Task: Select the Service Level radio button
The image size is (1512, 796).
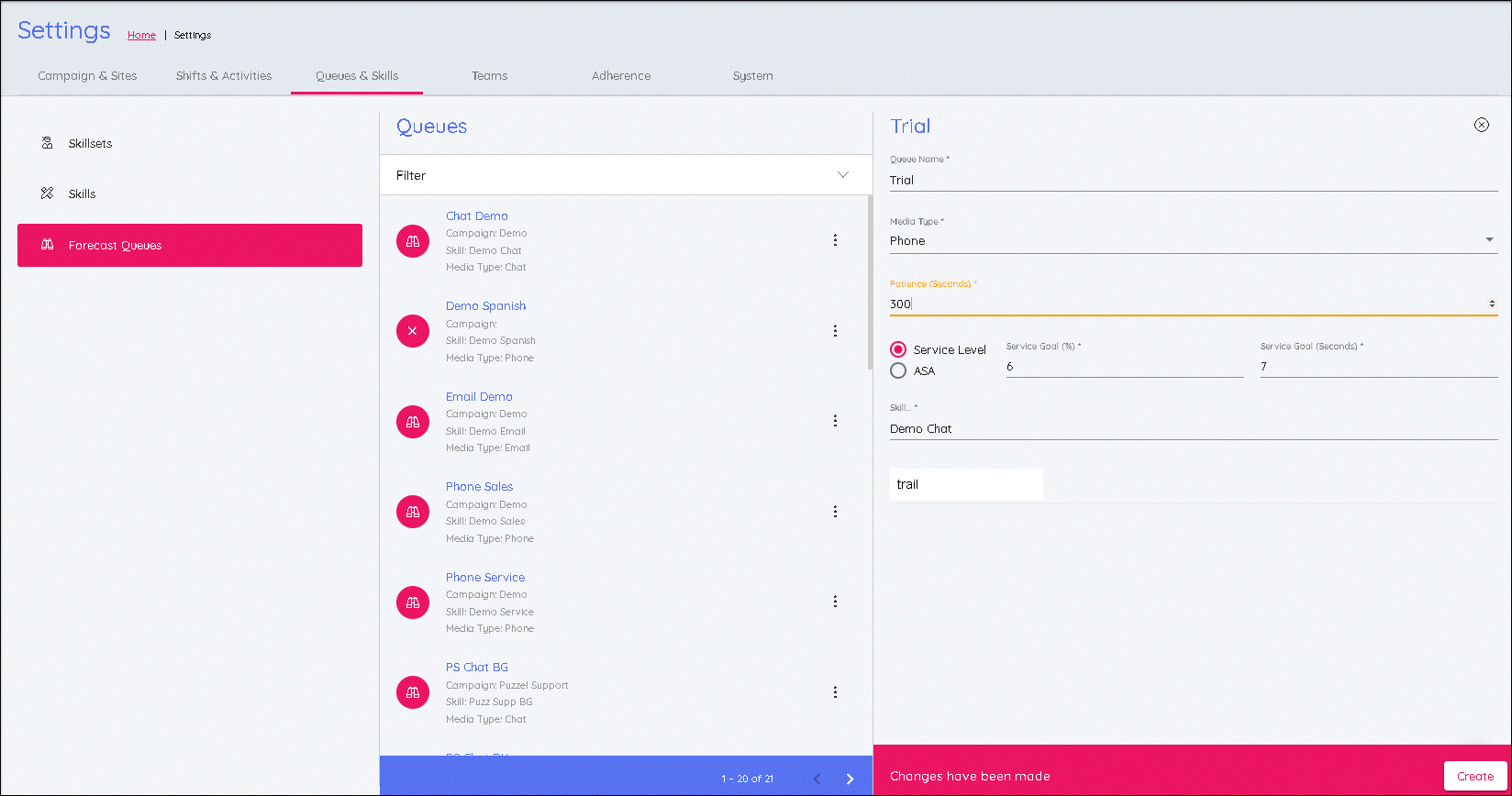Action: [898, 349]
